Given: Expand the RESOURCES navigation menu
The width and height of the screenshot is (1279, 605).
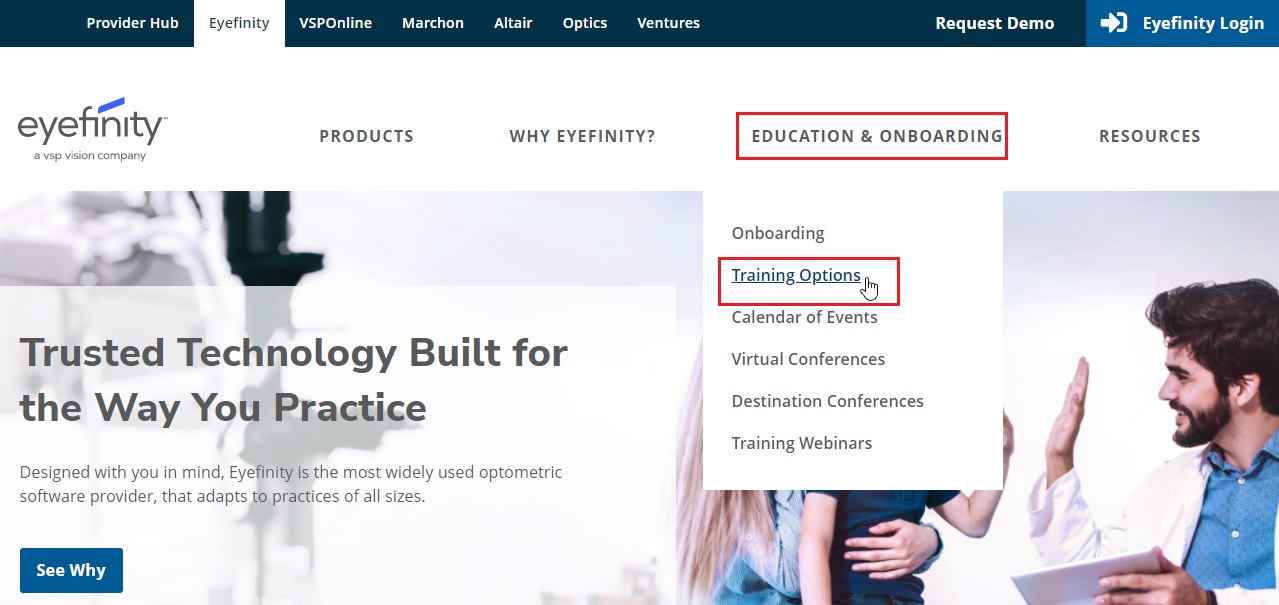Looking at the screenshot, I should (x=1150, y=136).
